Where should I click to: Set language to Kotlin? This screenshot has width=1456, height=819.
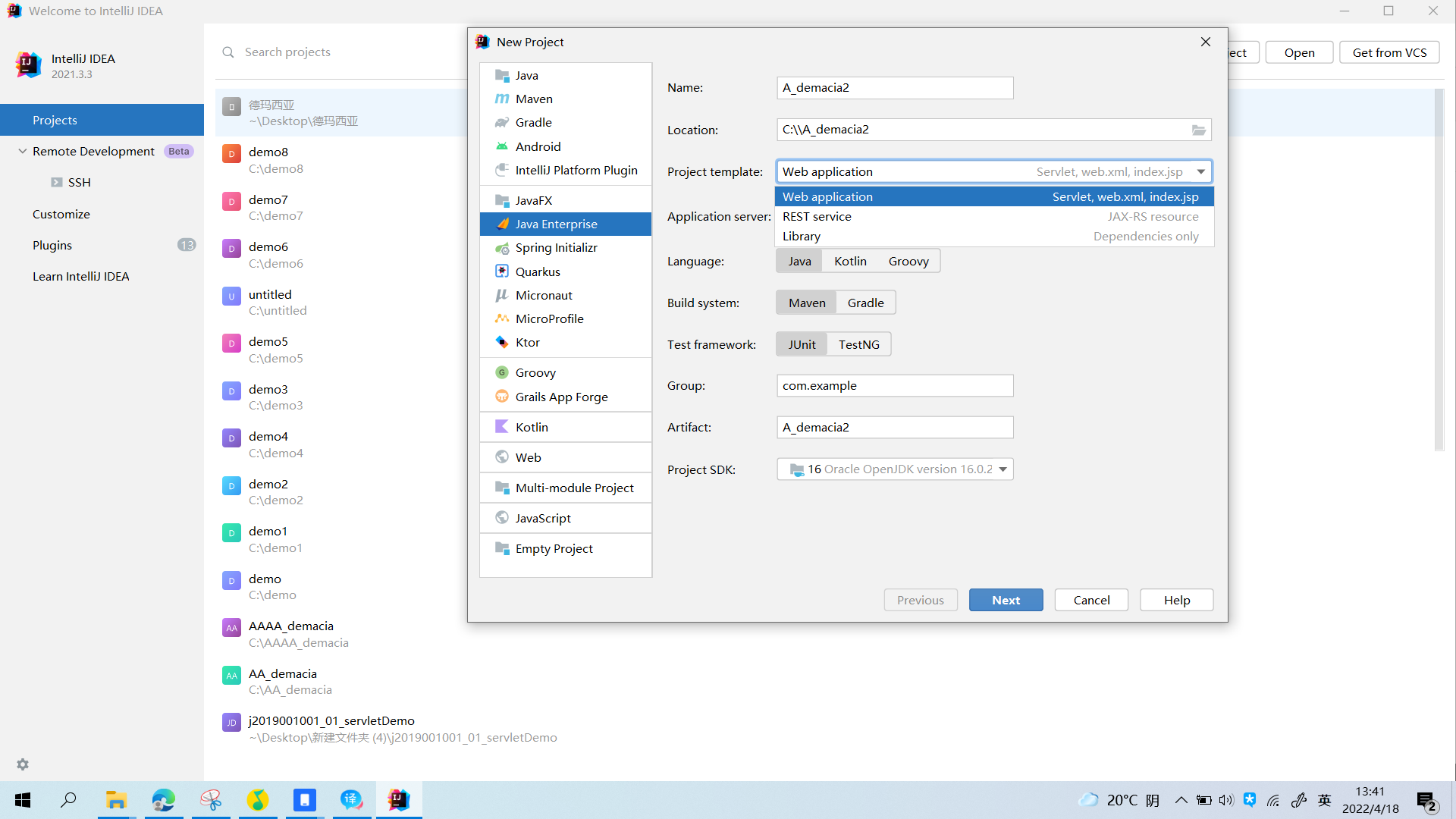click(850, 261)
